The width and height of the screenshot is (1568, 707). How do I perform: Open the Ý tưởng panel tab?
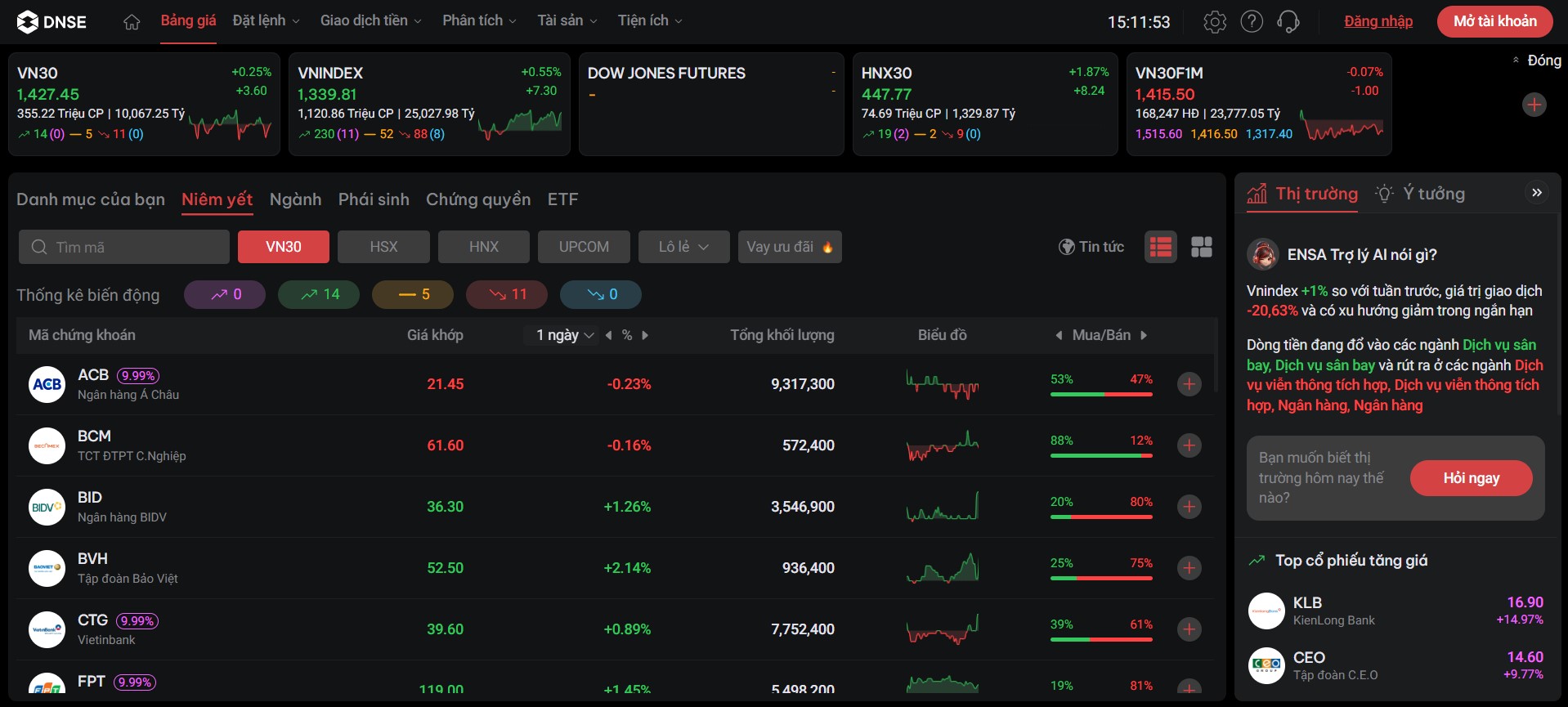pos(1421,194)
